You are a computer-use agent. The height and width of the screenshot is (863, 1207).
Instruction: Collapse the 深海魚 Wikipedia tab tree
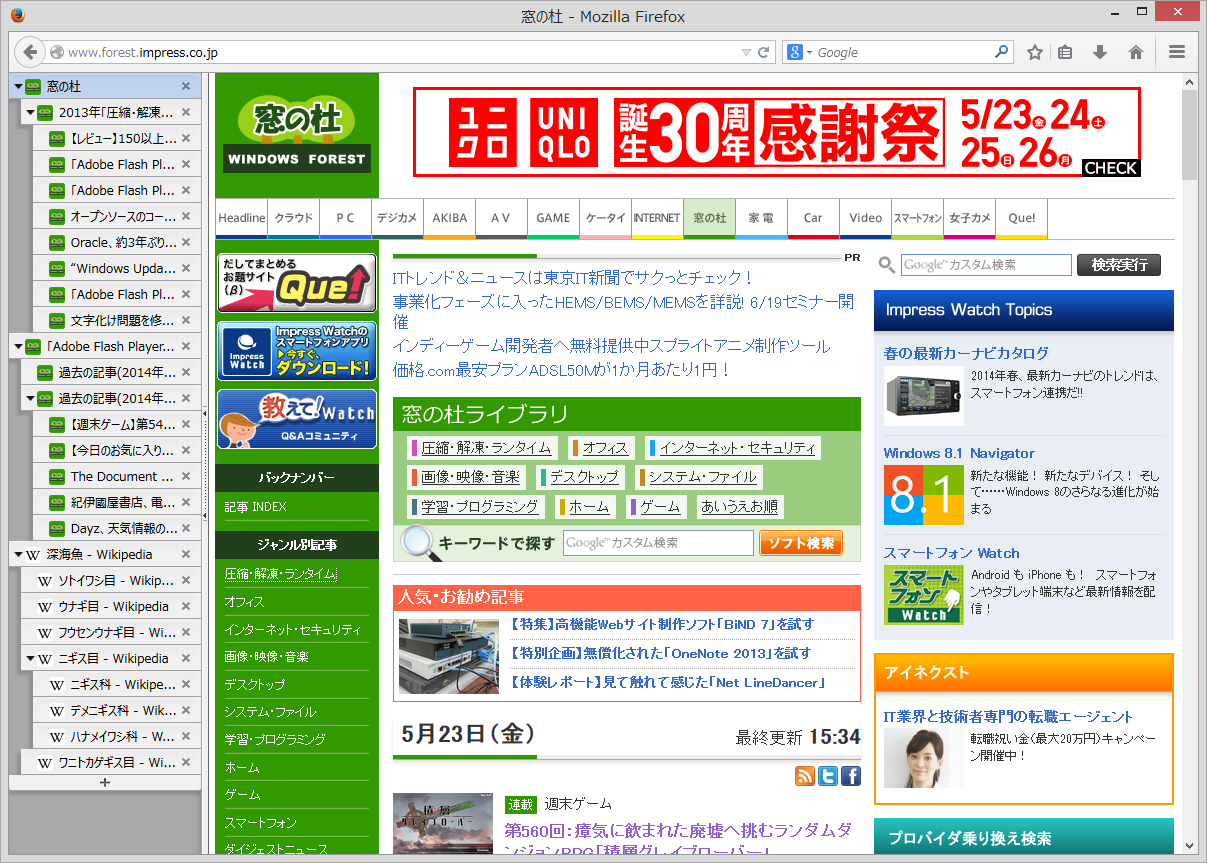[x=17, y=554]
